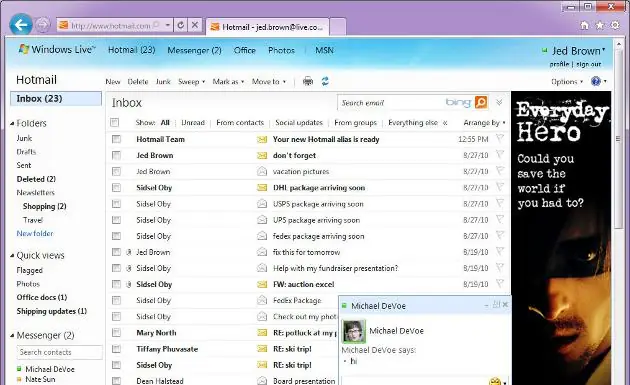Expand the Jed Brown account menu

pyautogui.click(x=578, y=51)
